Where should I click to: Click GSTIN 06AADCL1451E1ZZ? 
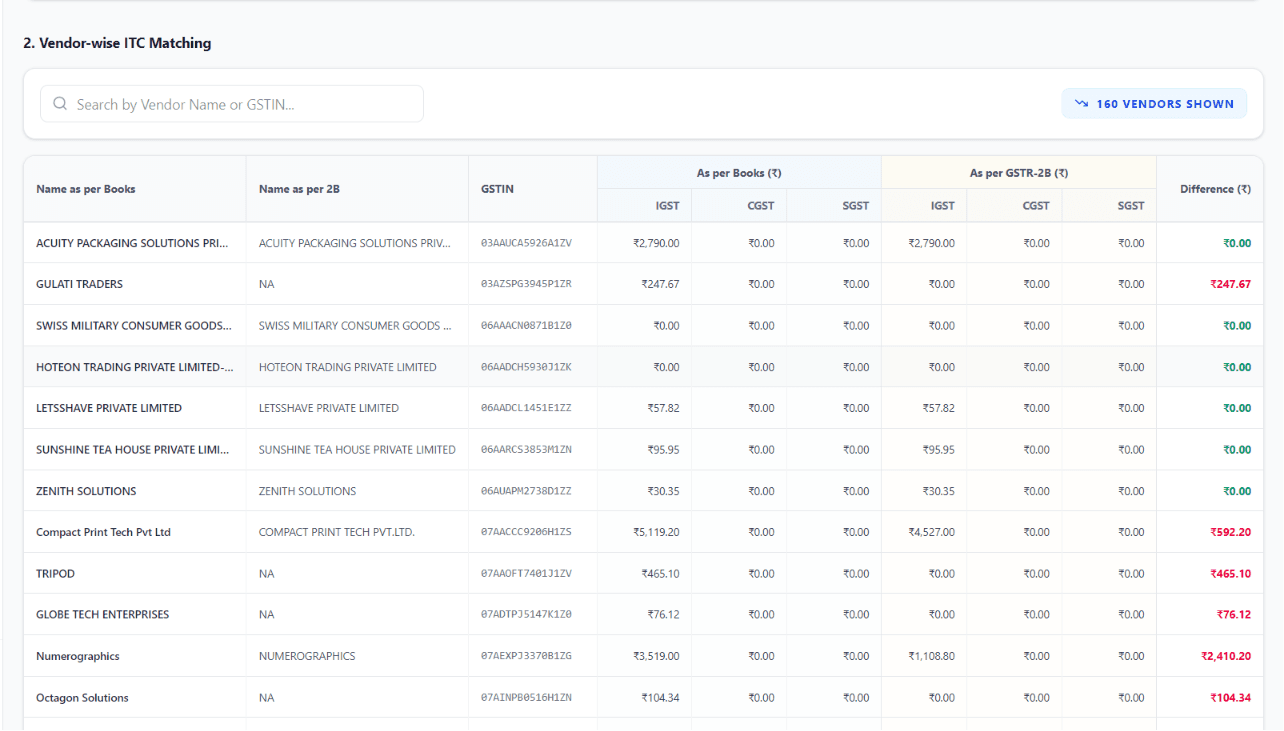pos(526,408)
